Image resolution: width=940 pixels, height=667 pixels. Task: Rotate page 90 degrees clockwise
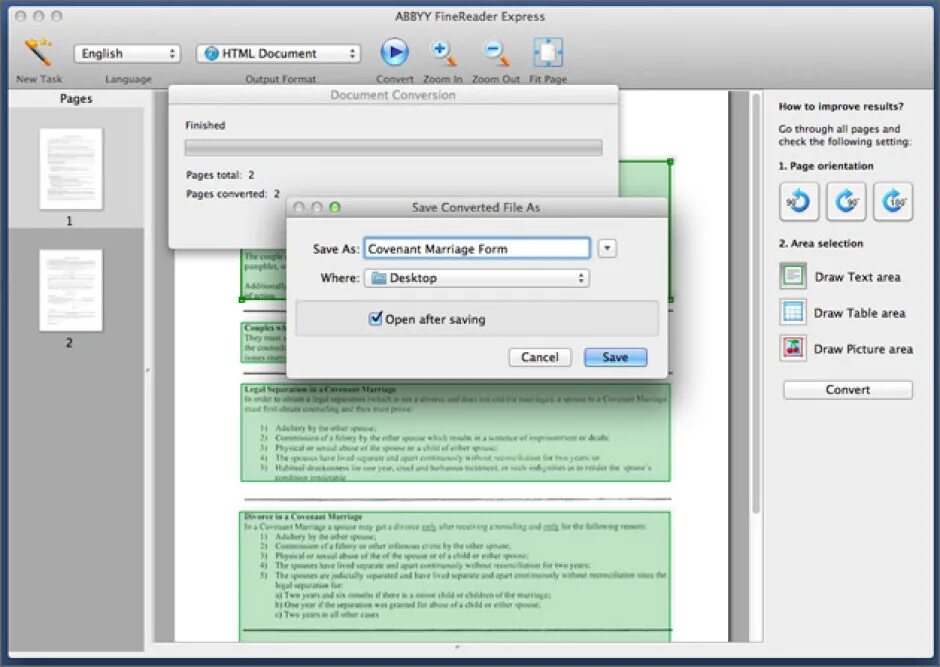(x=846, y=202)
